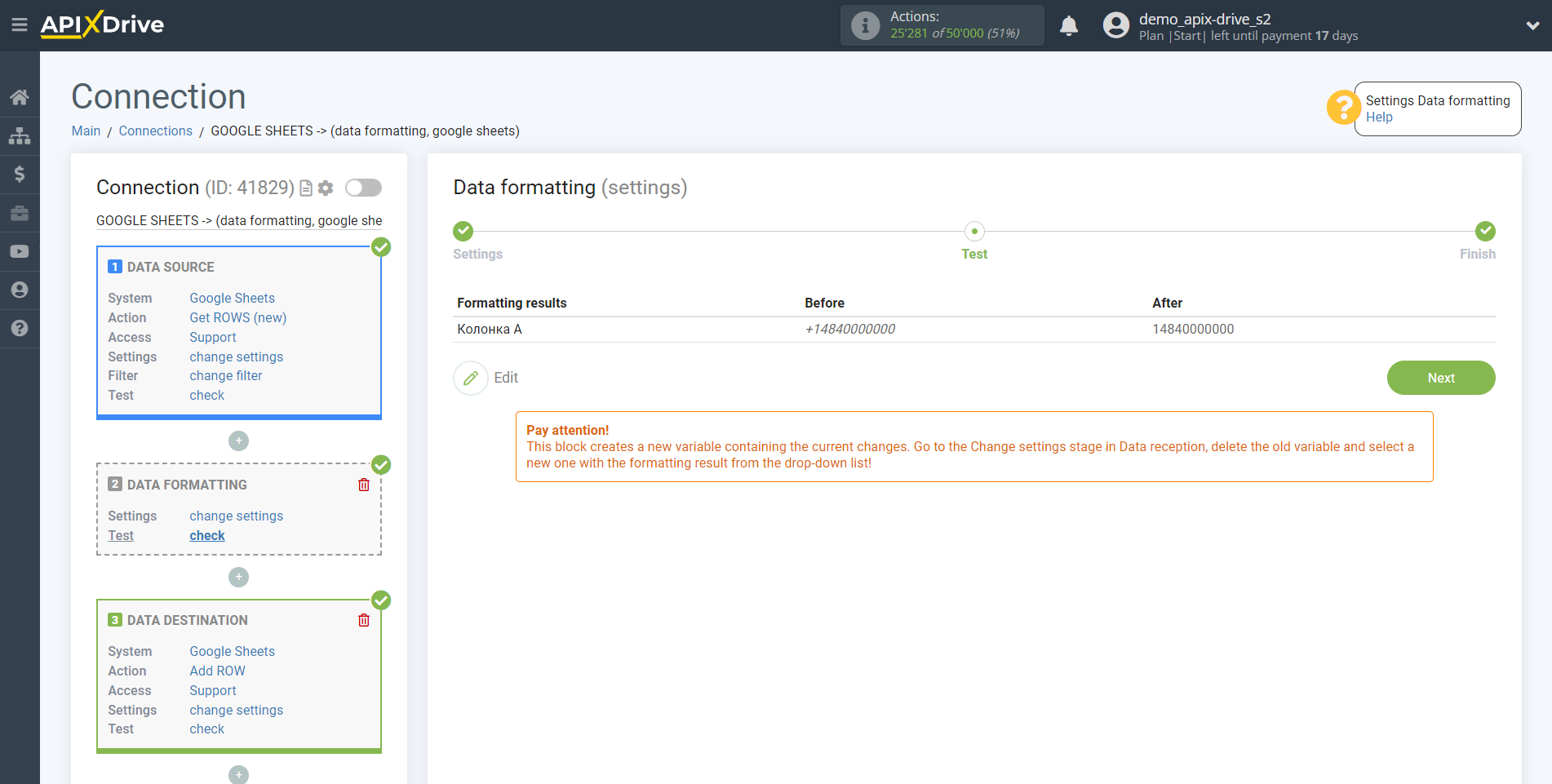Go to Connections breadcrumb
The image size is (1552, 784).
pos(156,131)
